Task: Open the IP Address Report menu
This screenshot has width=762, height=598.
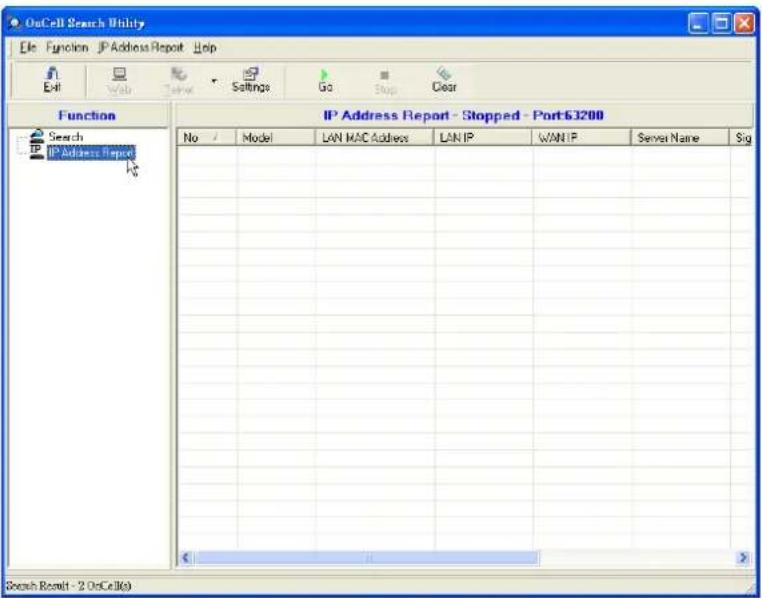Action: tap(140, 48)
